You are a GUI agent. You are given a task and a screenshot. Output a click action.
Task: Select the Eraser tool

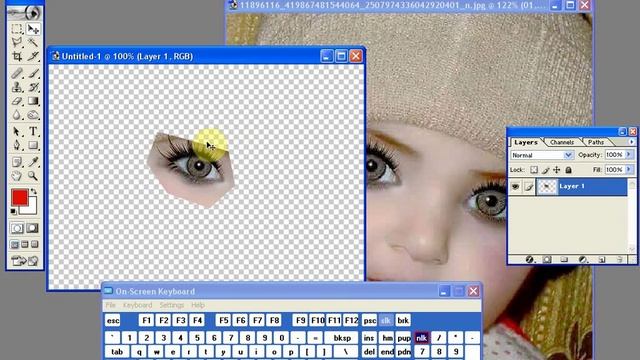[x=17, y=101]
